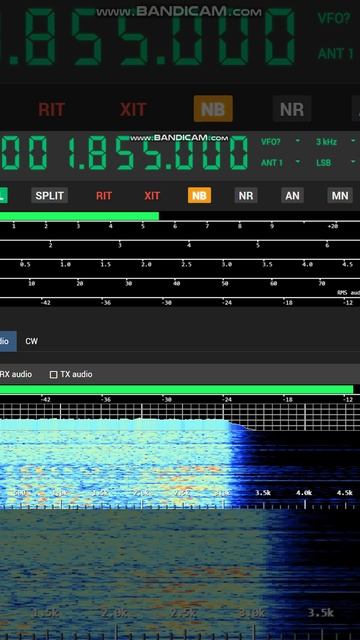Switch to the CW tab

(31, 341)
